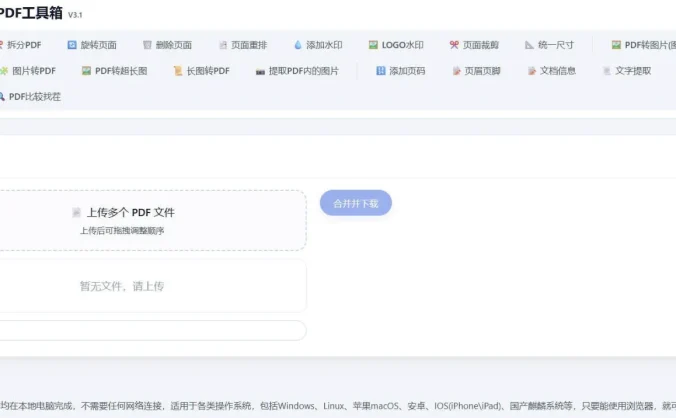This screenshot has width=676, height=418.
Task: Click the PDF工具箱 title
Action: [31, 13]
